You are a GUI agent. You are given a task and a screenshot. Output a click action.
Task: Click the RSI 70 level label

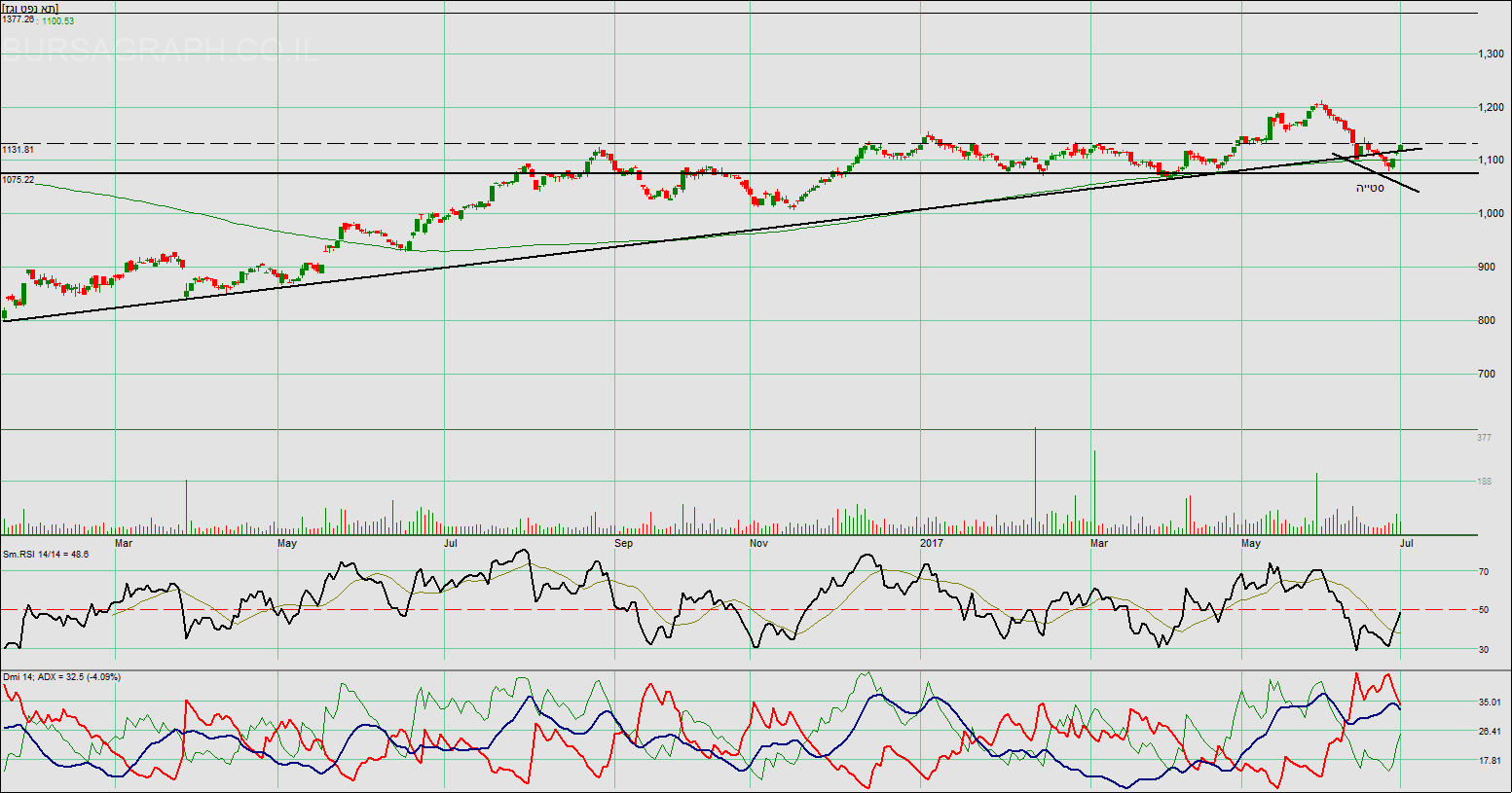point(1484,572)
